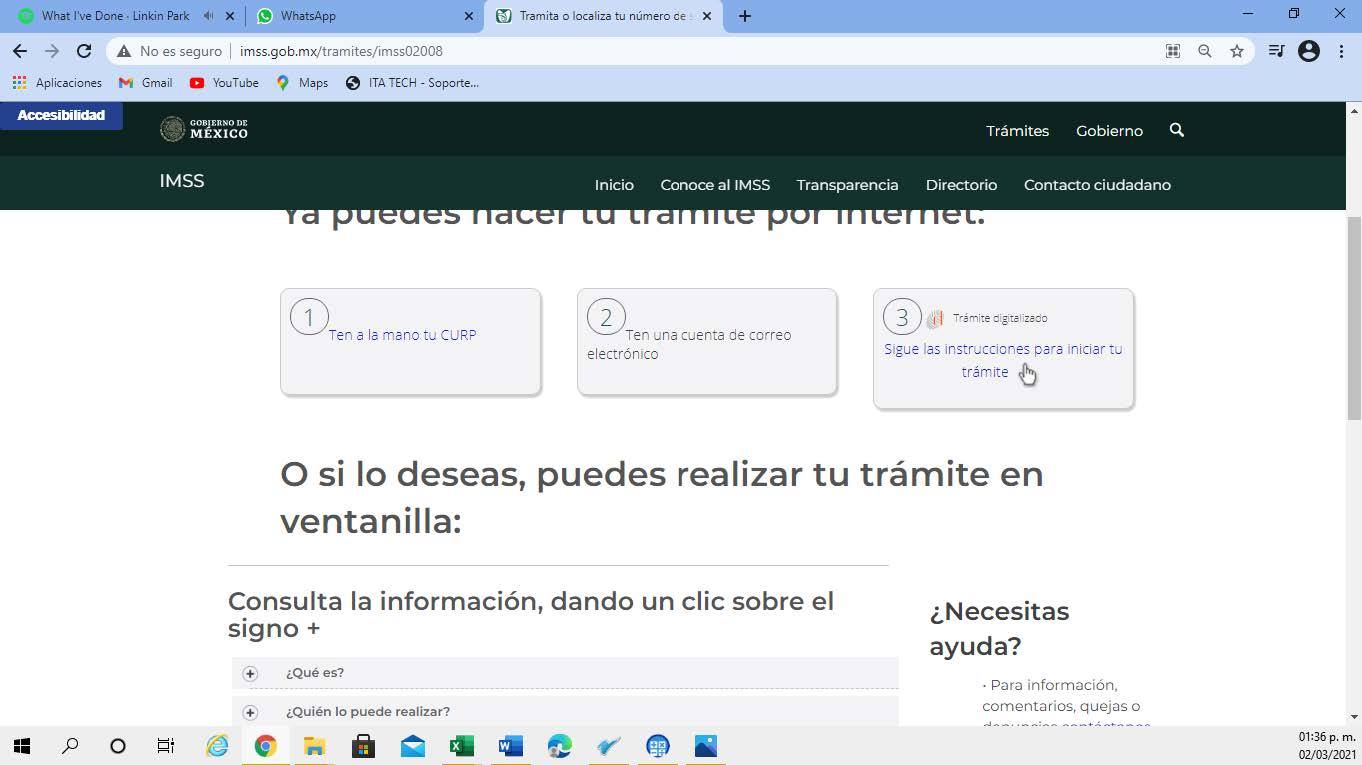Screen dimensions: 1362x765
Task: Click the Accesibilidad button
Action: point(61,115)
